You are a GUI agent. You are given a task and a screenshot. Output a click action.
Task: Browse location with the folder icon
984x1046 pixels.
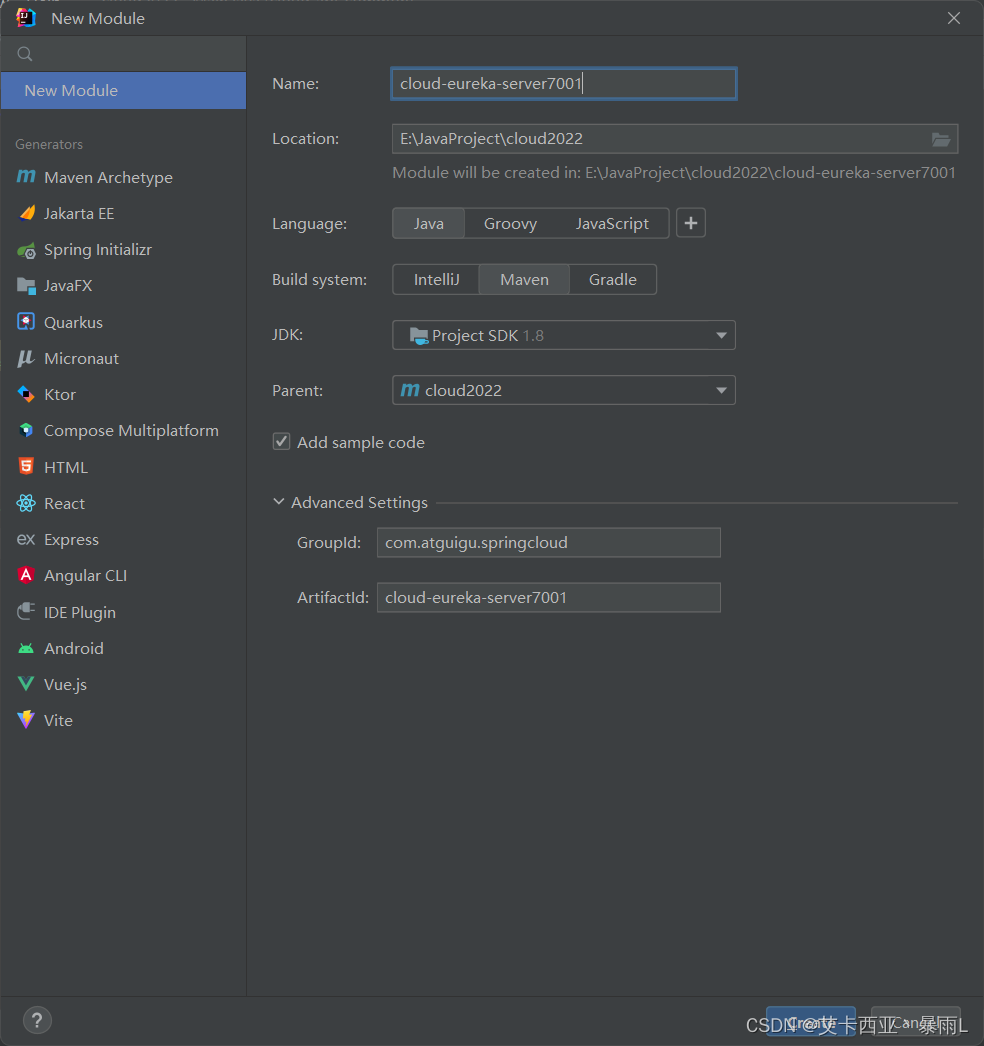coord(941,139)
